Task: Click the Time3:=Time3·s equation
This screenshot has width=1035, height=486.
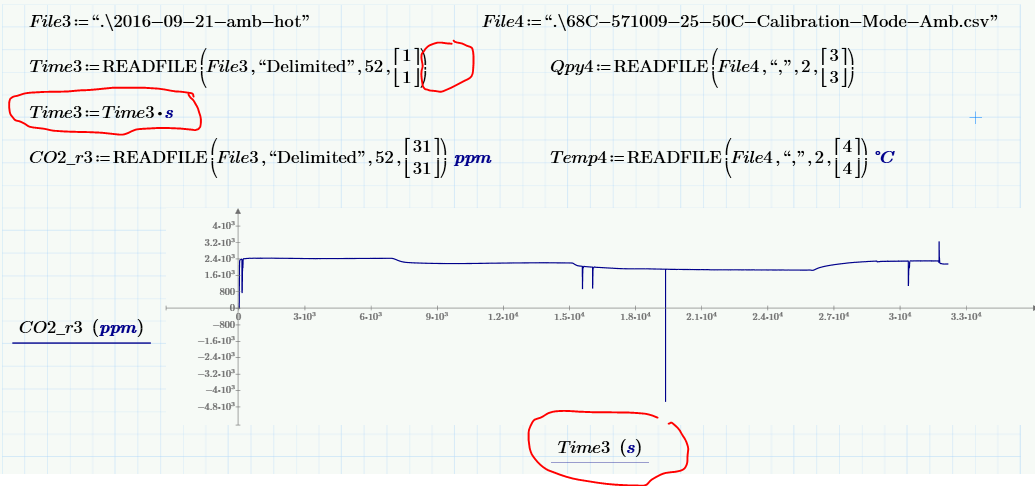Action: (102, 113)
